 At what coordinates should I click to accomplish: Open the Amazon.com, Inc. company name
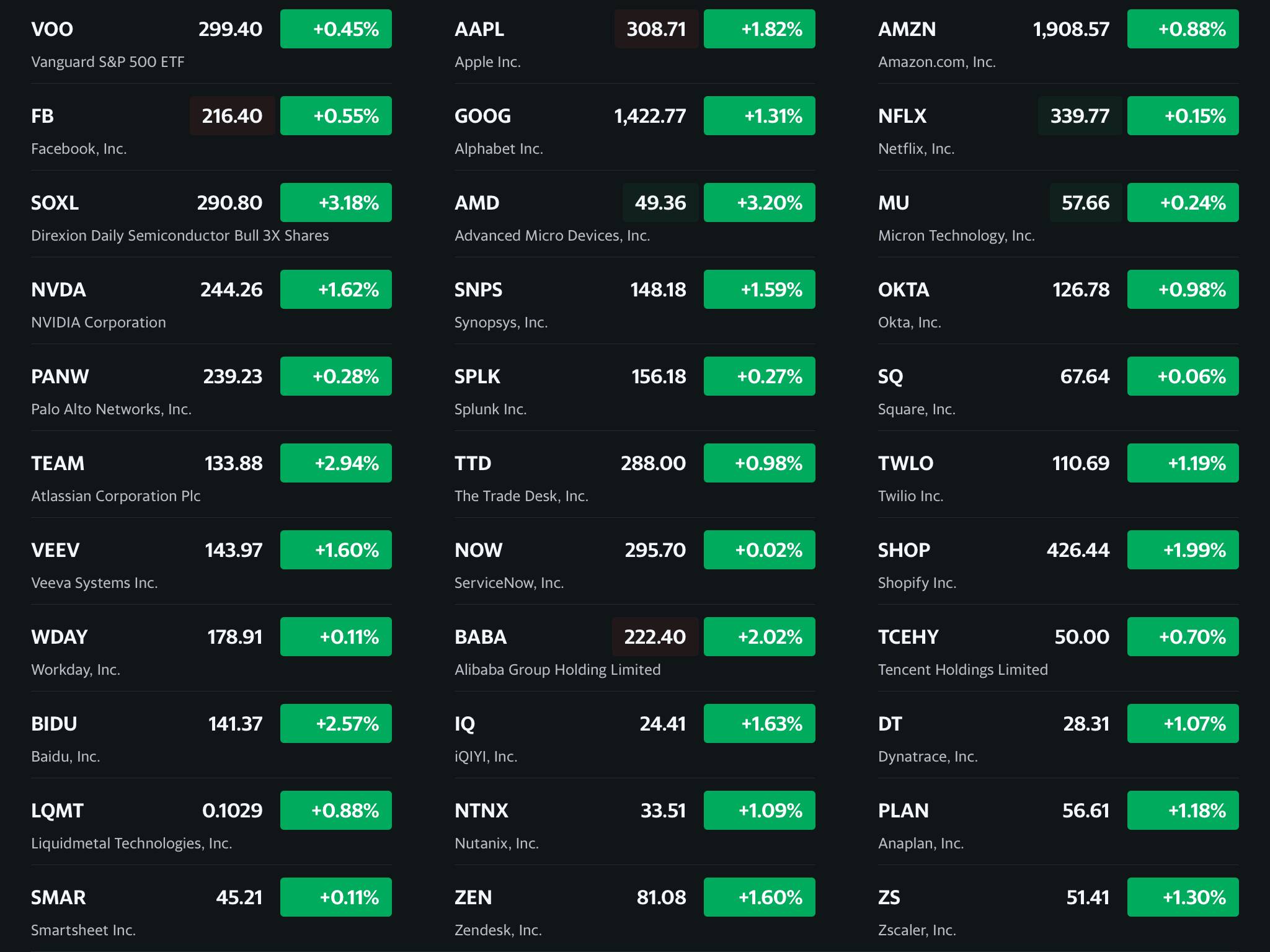pyautogui.click(x=936, y=62)
